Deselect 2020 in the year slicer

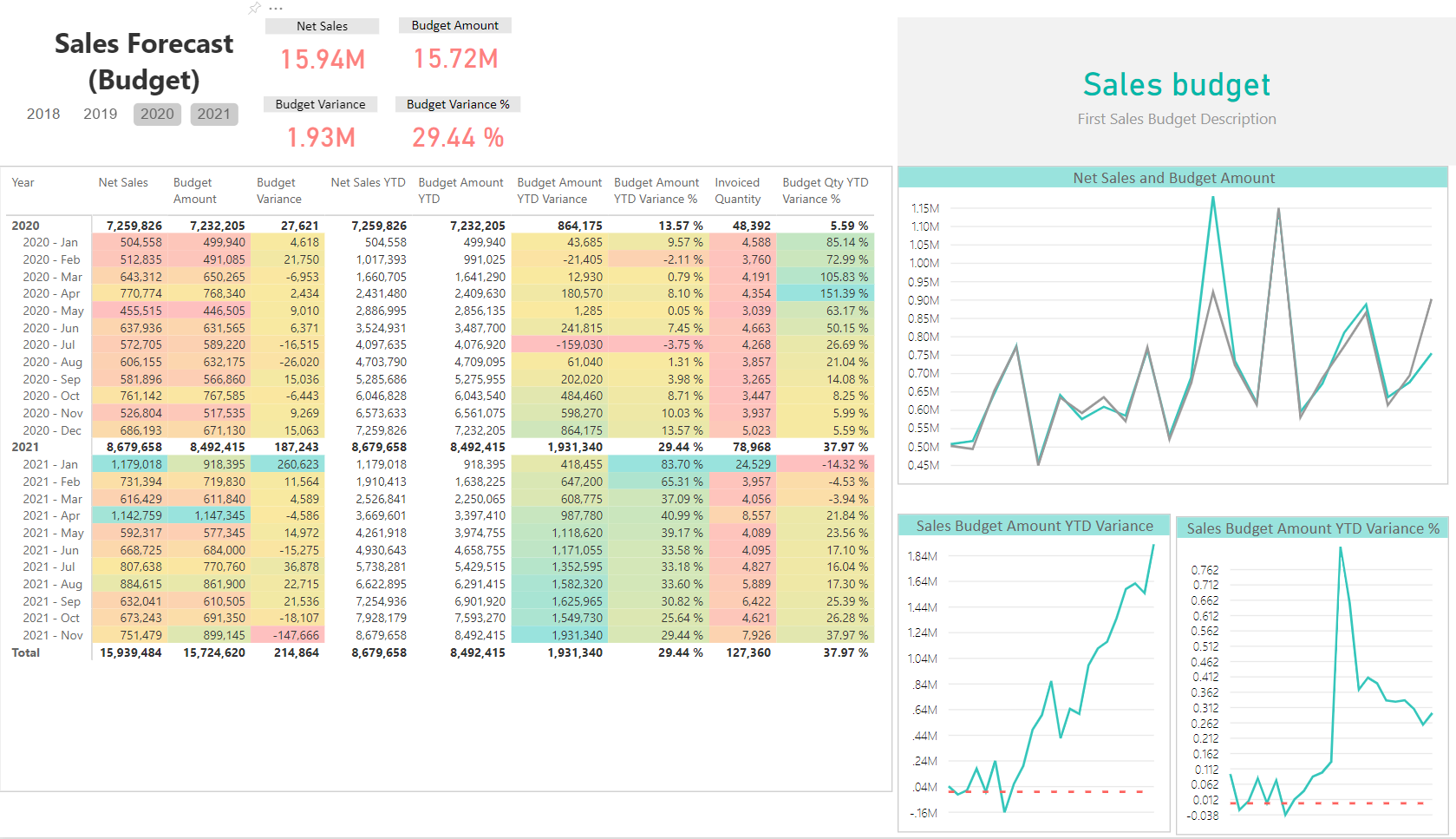click(157, 114)
